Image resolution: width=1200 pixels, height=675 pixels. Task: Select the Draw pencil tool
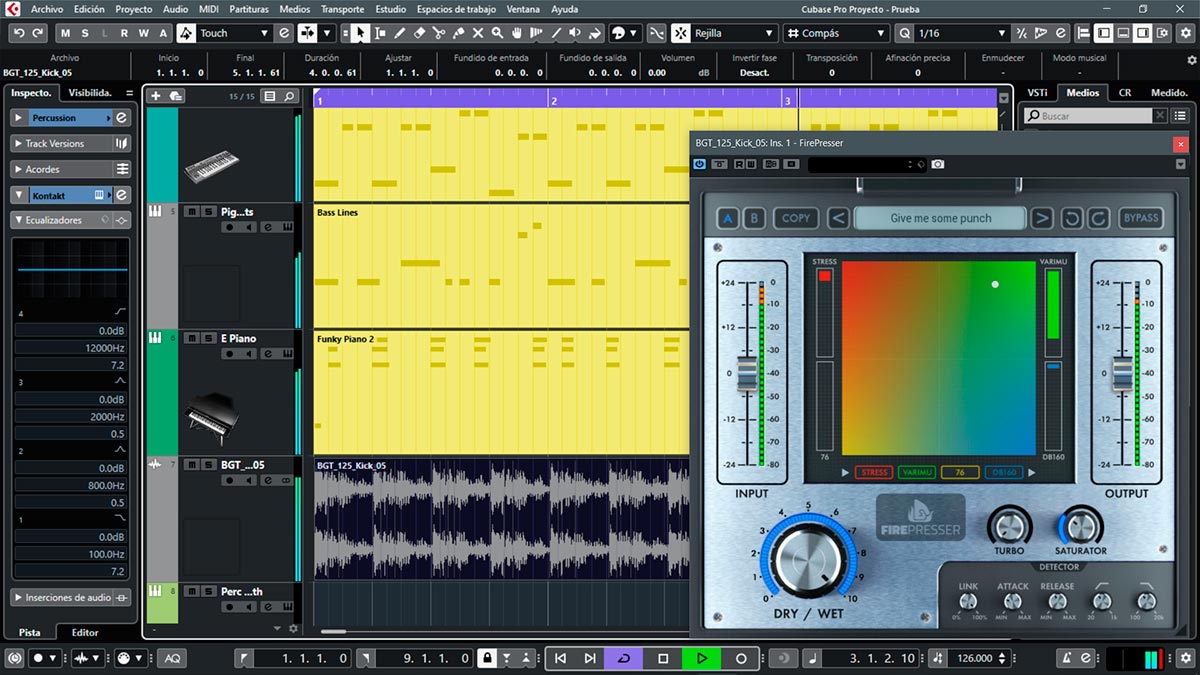[400, 33]
